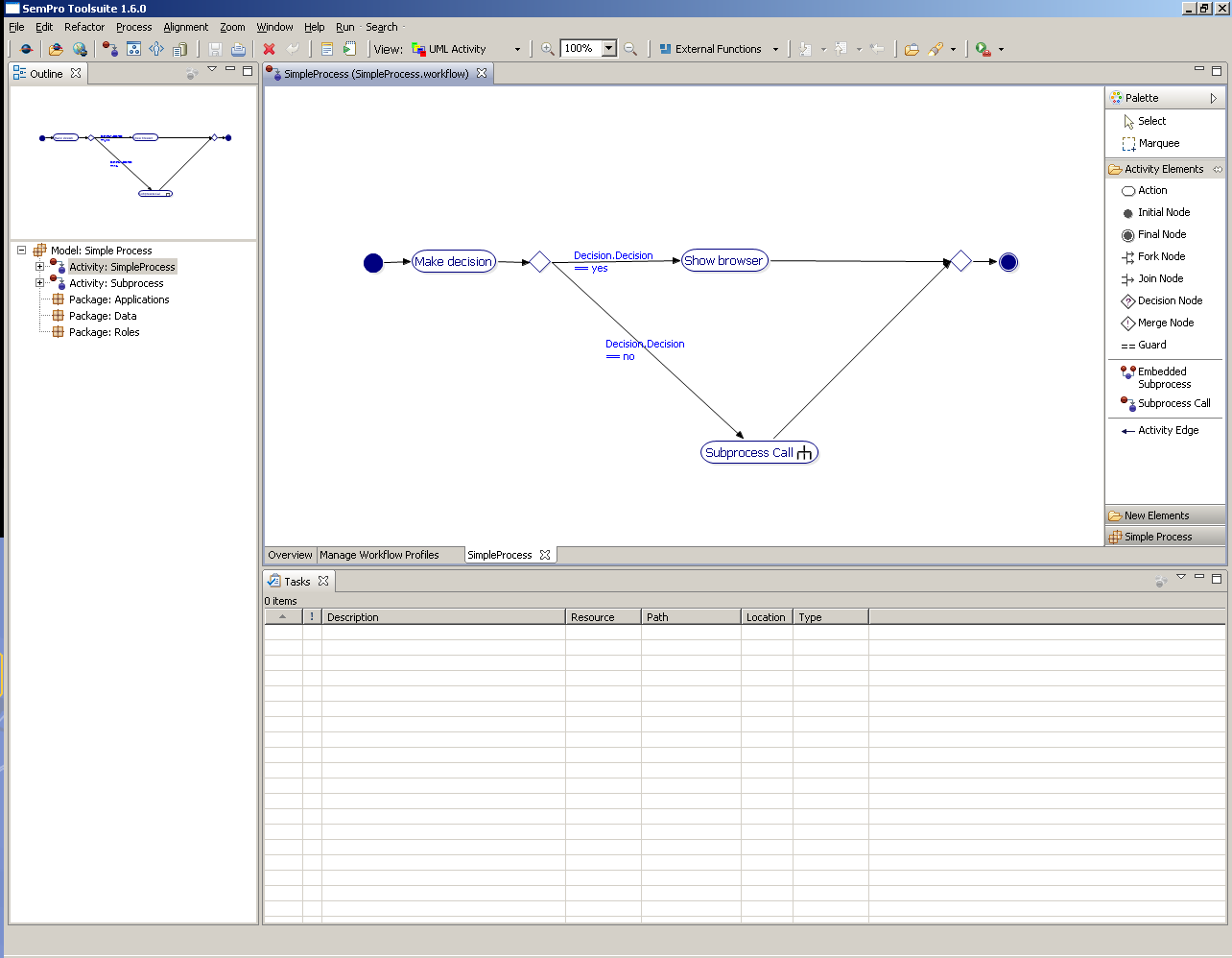Screen dimensions: 1232x958
Task: Click the Activity Elements drawer header
Action: 1166,169
